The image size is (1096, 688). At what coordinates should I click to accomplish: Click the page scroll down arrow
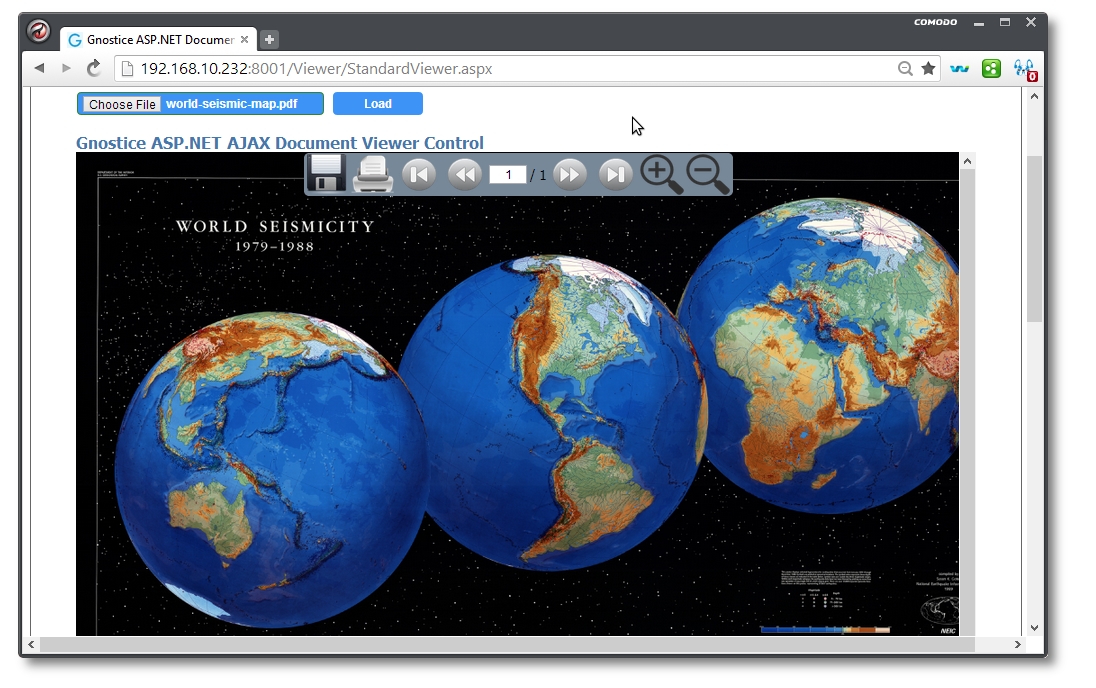pos(1034,628)
